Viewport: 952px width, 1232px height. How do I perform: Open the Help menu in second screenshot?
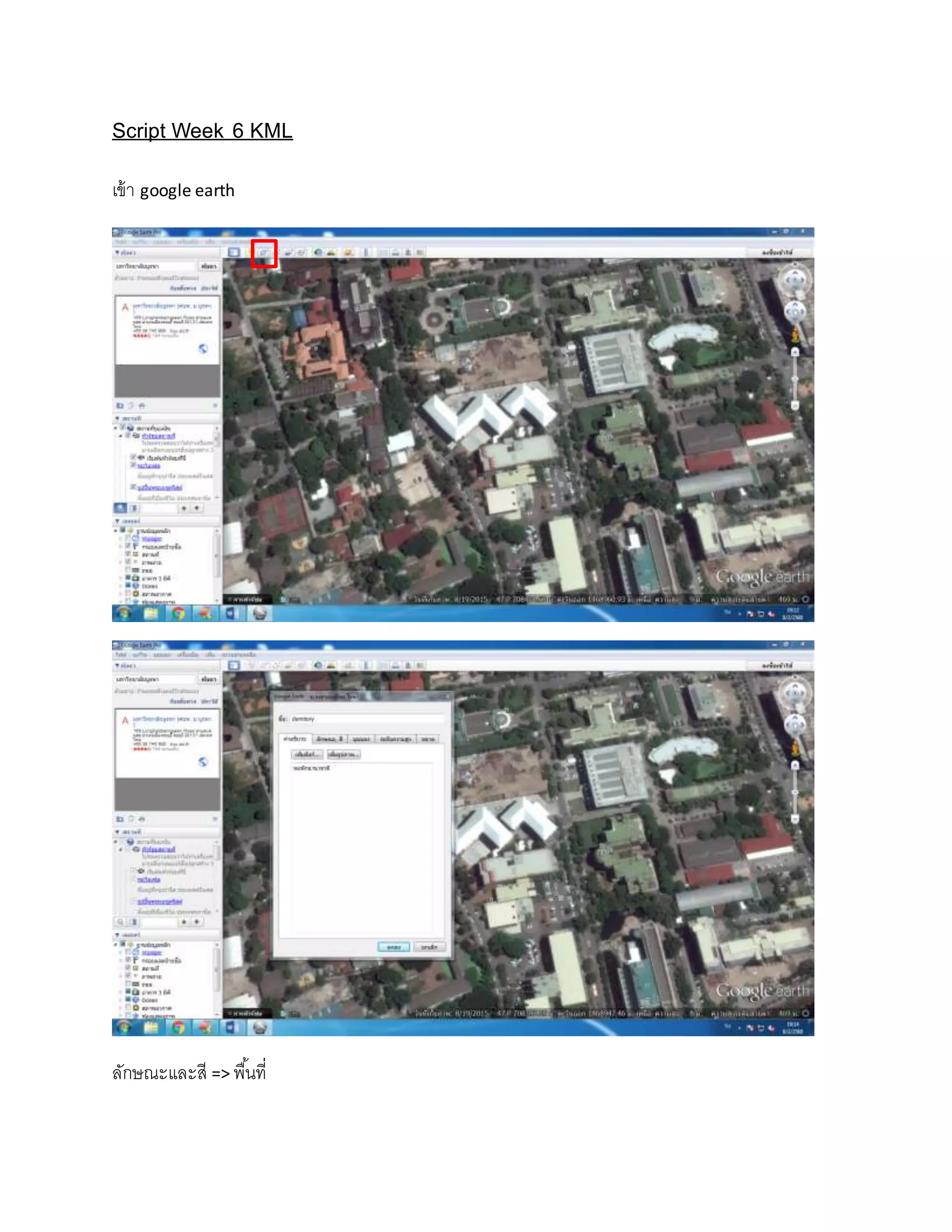pyautogui.click(x=239, y=655)
